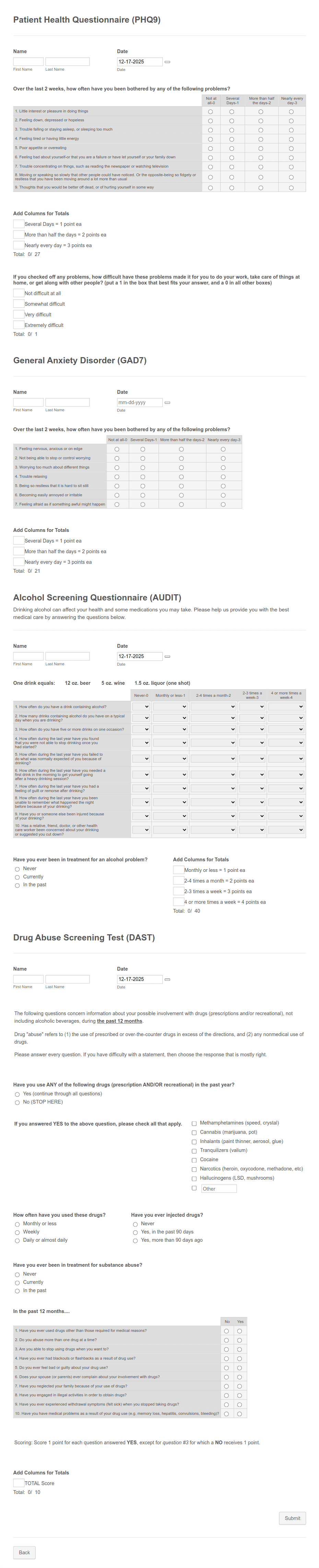Check the Cocaine checkbox
319x1568 pixels.
pyautogui.click(x=194, y=1159)
